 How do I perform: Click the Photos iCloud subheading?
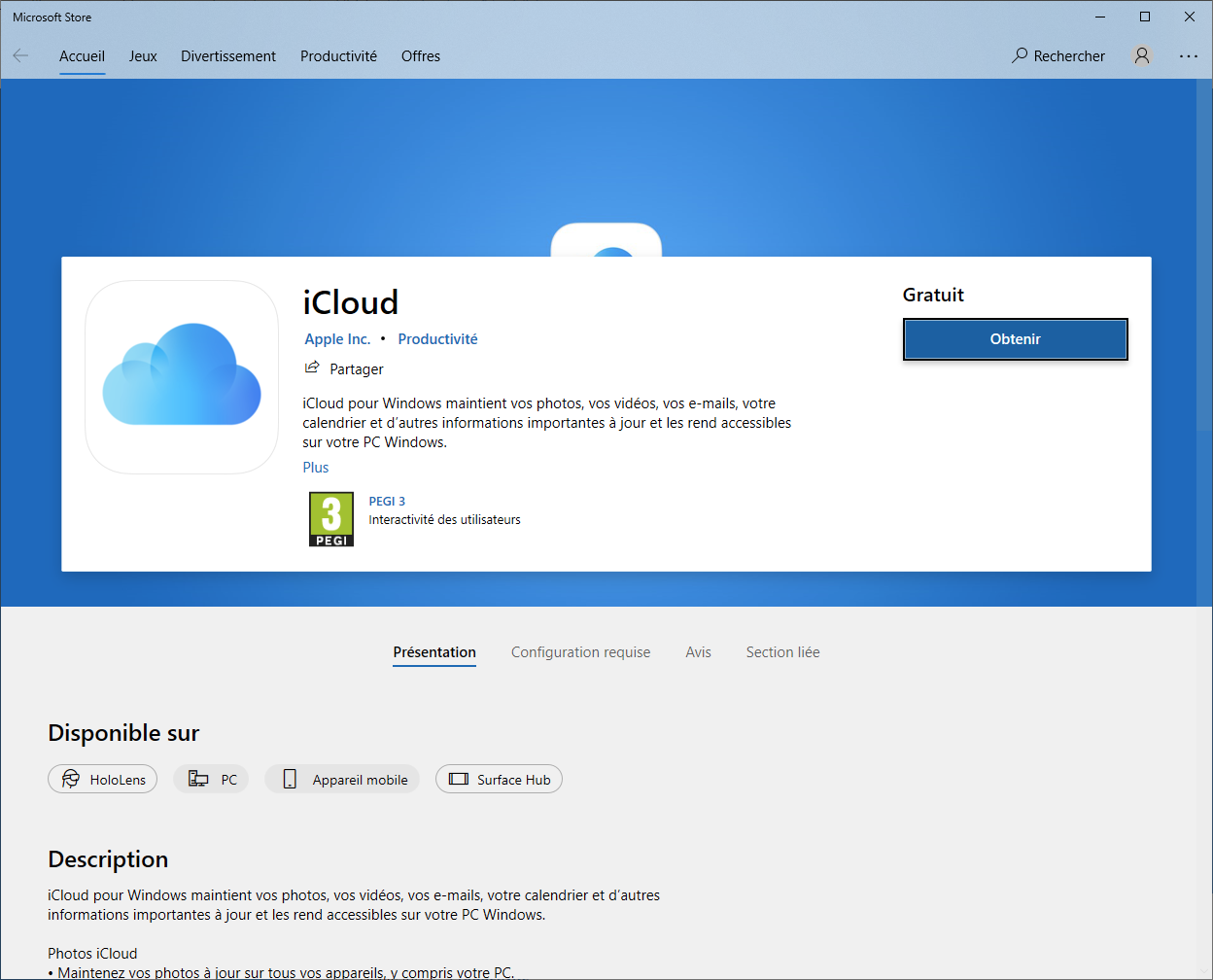tap(92, 953)
